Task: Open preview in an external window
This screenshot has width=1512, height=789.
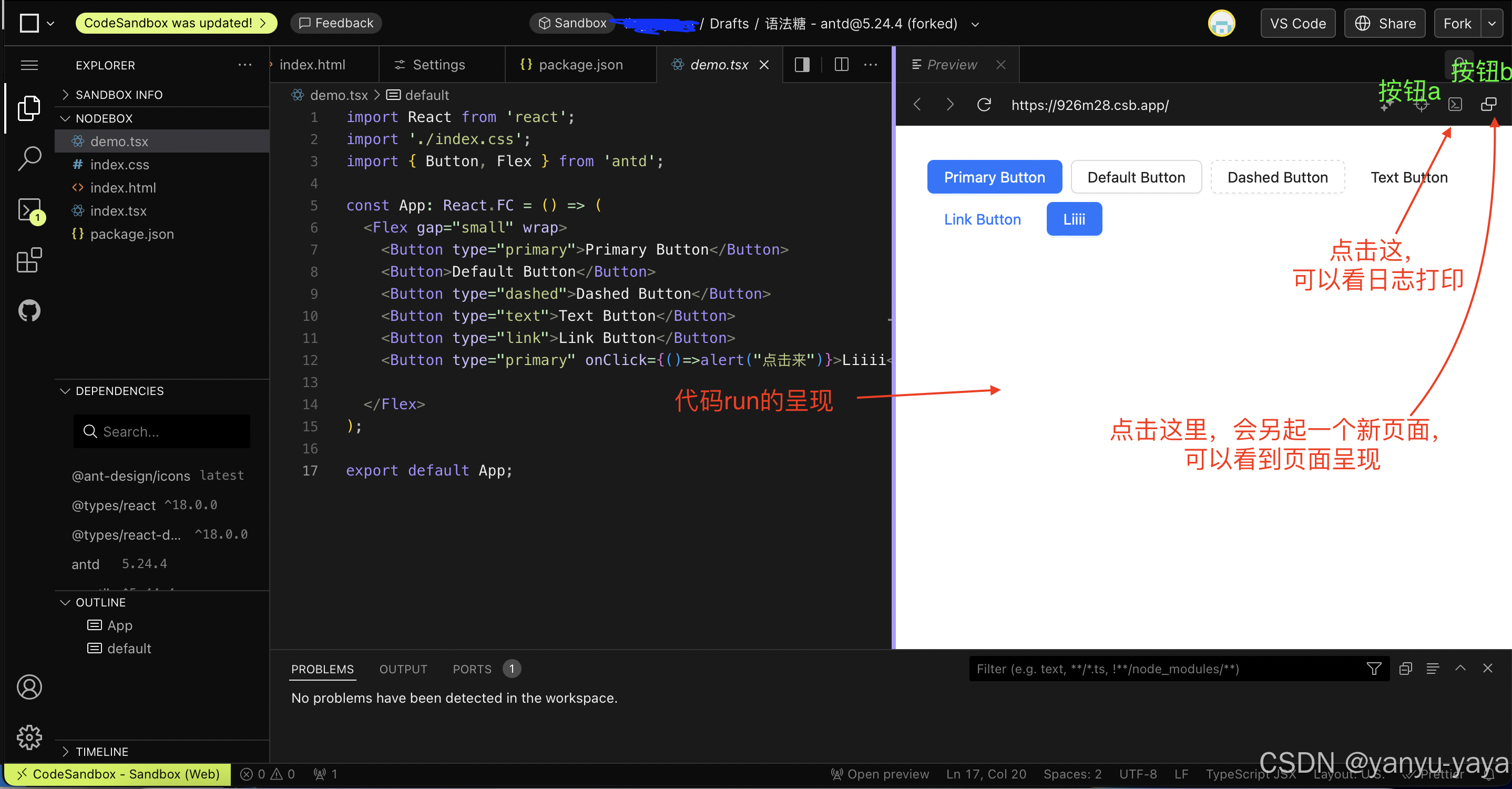Action: pyautogui.click(x=1489, y=104)
